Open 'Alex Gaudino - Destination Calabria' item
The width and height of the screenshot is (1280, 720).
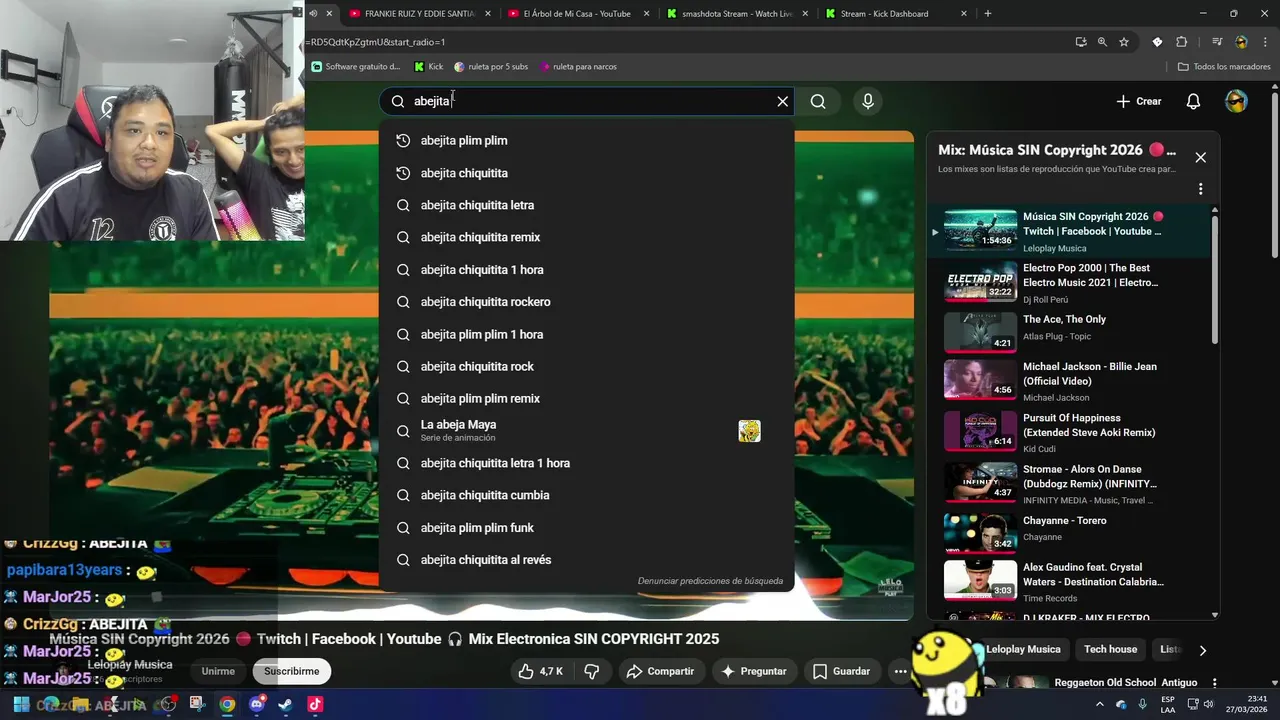pyautogui.click(x=1071, y=581)
